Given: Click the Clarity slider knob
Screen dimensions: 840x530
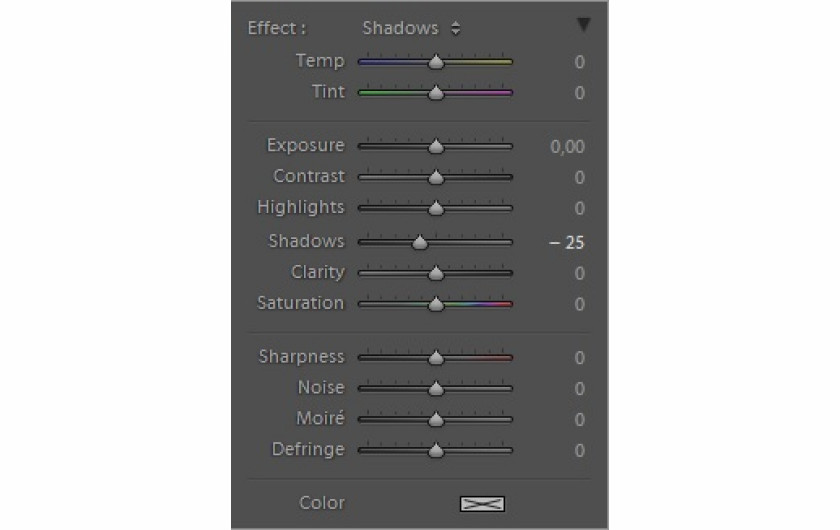Looking at the screenshot, I should click(436, 273).
